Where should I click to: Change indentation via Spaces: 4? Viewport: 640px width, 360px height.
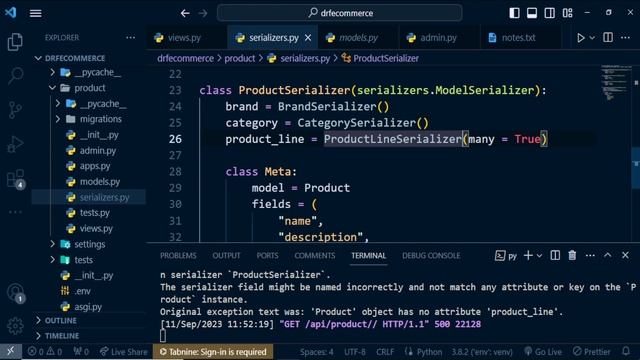click(317, 351)
